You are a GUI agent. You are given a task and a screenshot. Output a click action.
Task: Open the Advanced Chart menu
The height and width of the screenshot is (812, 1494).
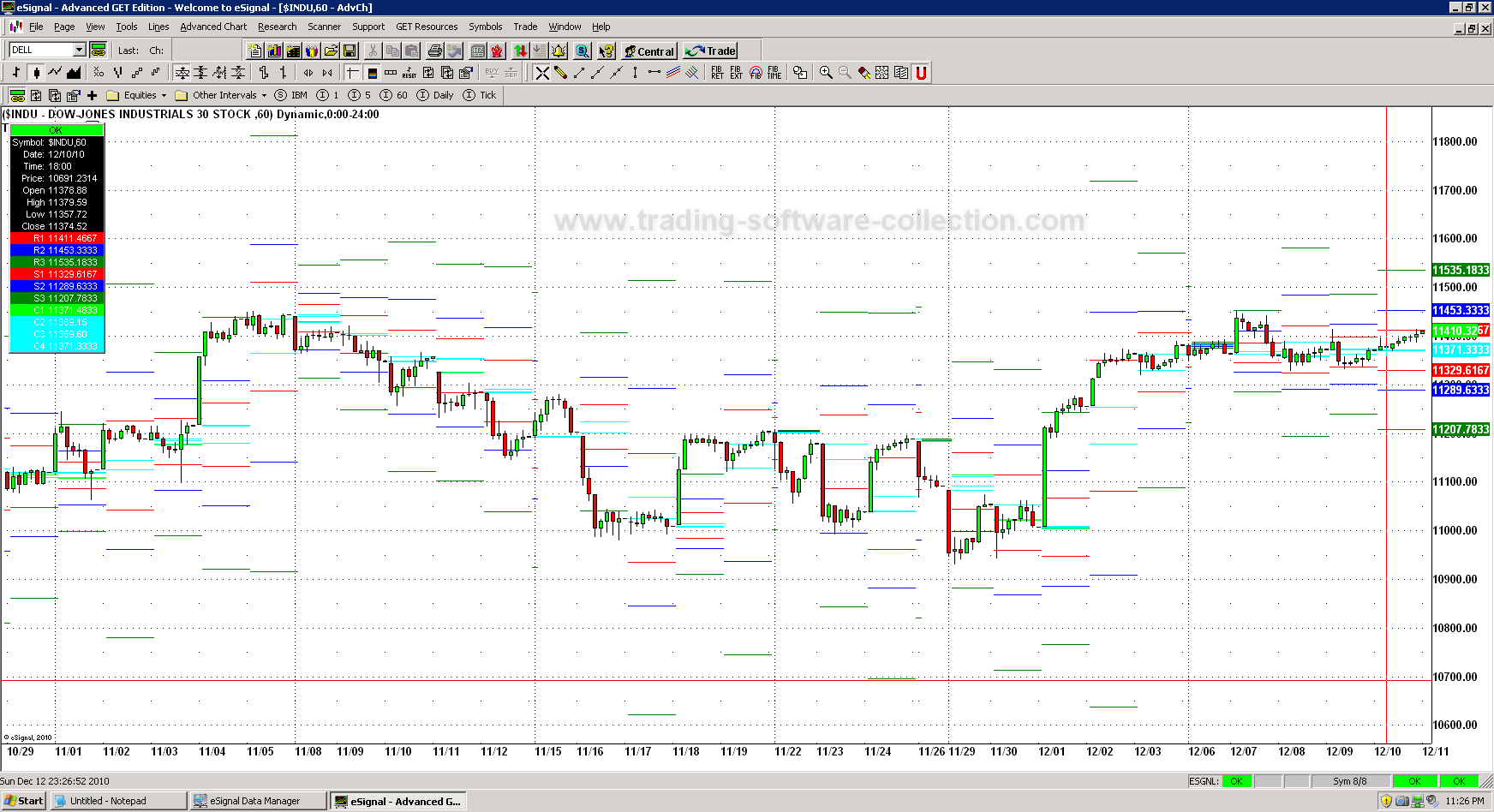(x=213, y=27)
